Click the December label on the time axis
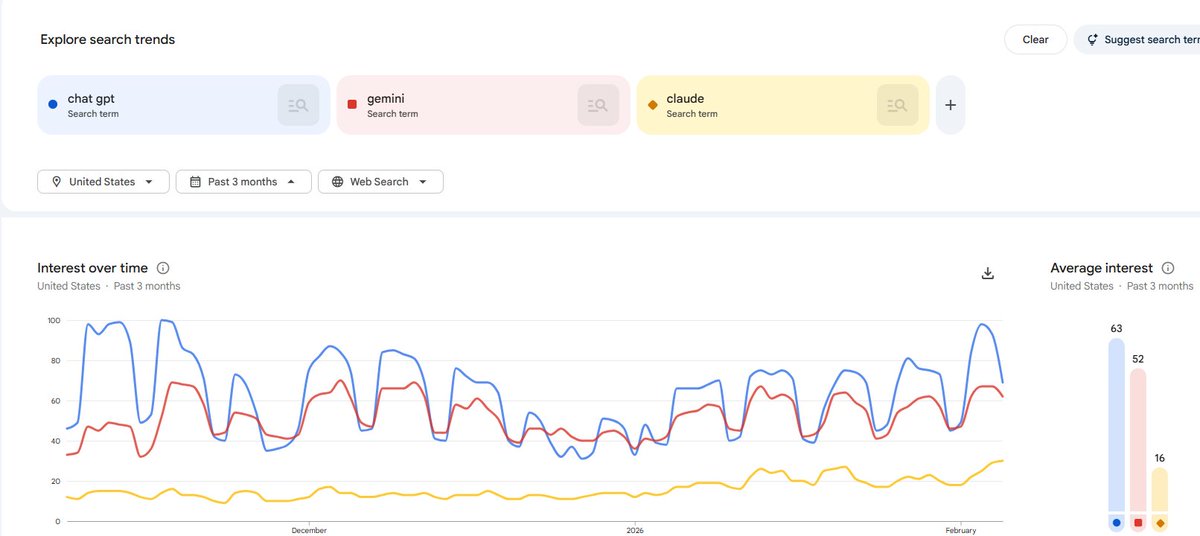Image resolution: width=1200 pixels, height=536 pixels. (310, 530)
